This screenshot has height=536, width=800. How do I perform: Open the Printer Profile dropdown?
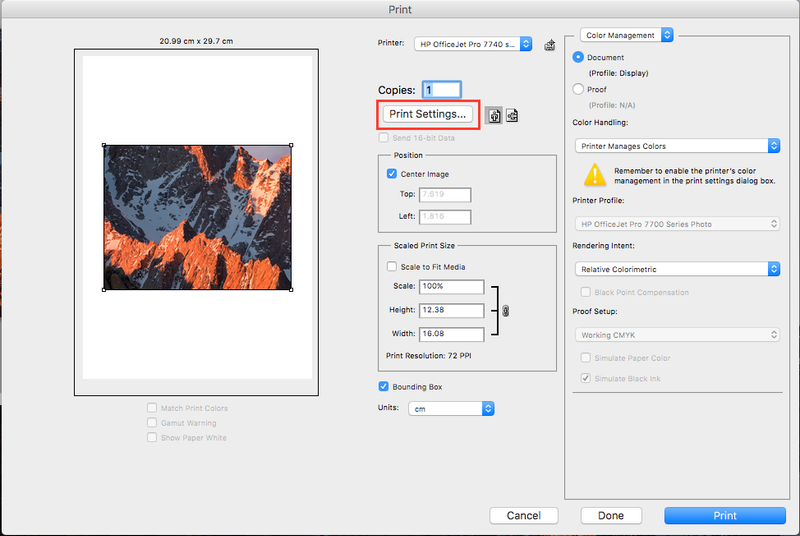(677, 224)
